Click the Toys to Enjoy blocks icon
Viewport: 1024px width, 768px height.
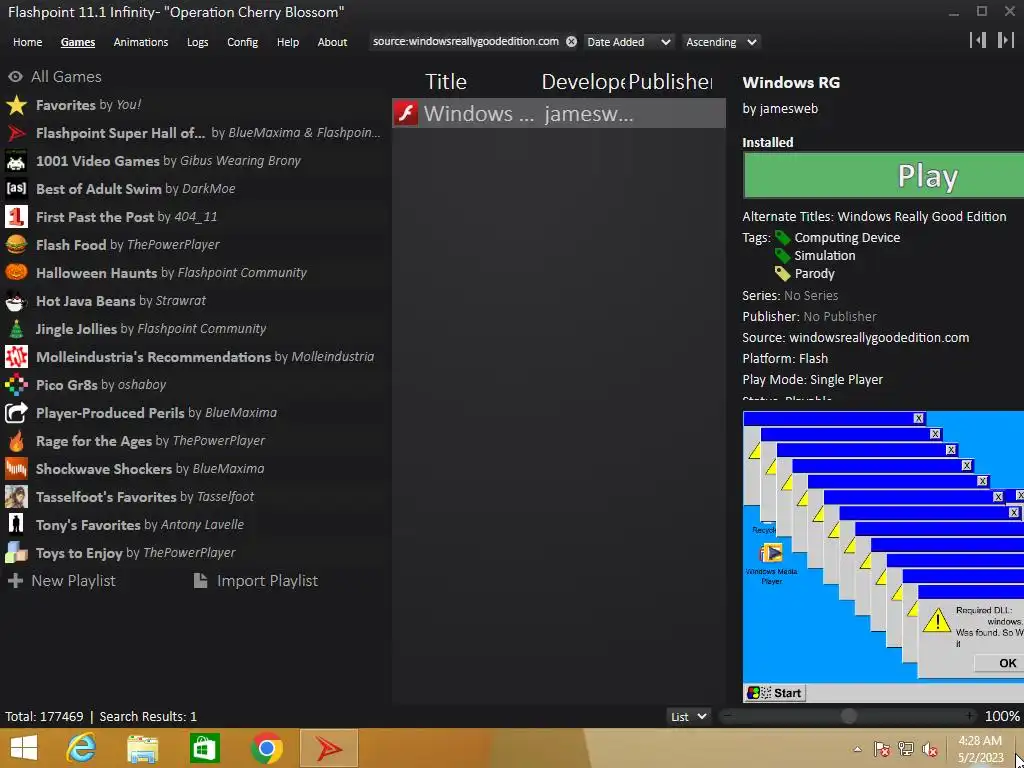coord(16,553)
